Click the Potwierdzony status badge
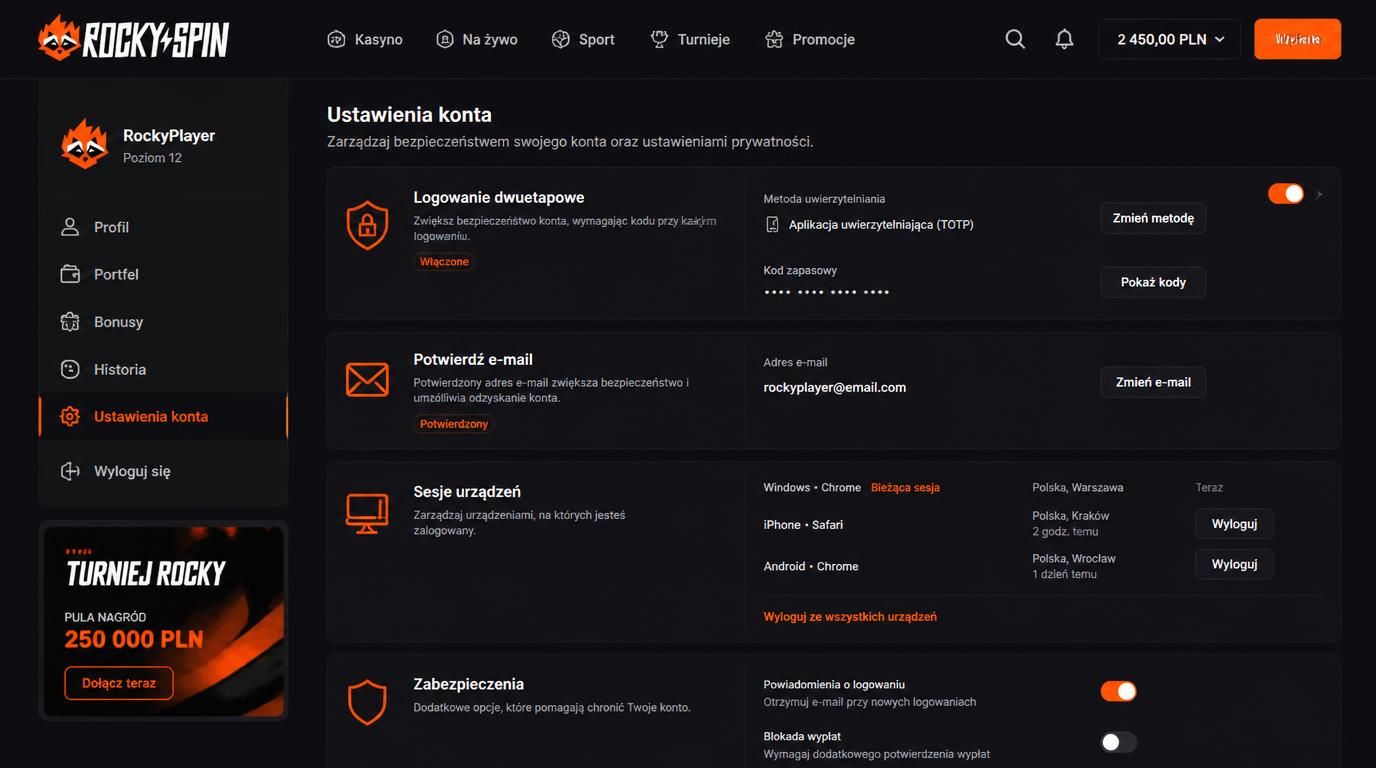The width and height of the screenshot is (1376, 768). tap(454, 424)
